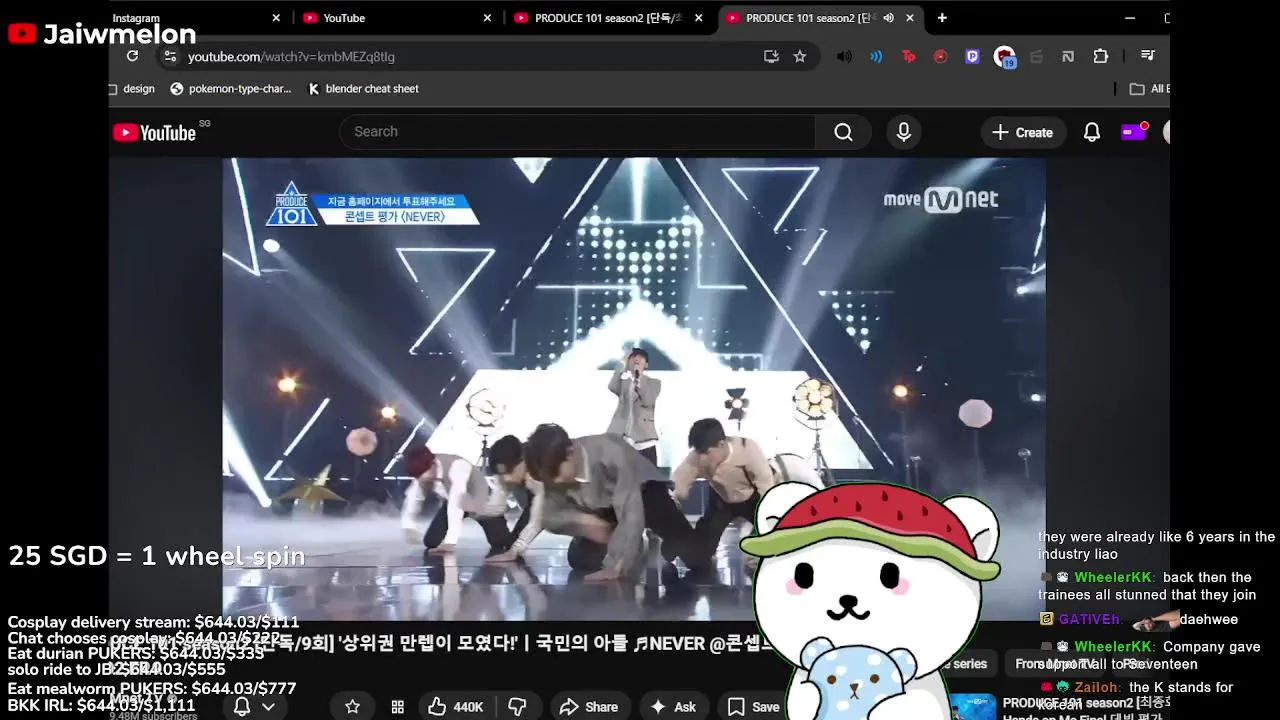
Task: Expand the All Bookmarks folder
Action: 1149,89
